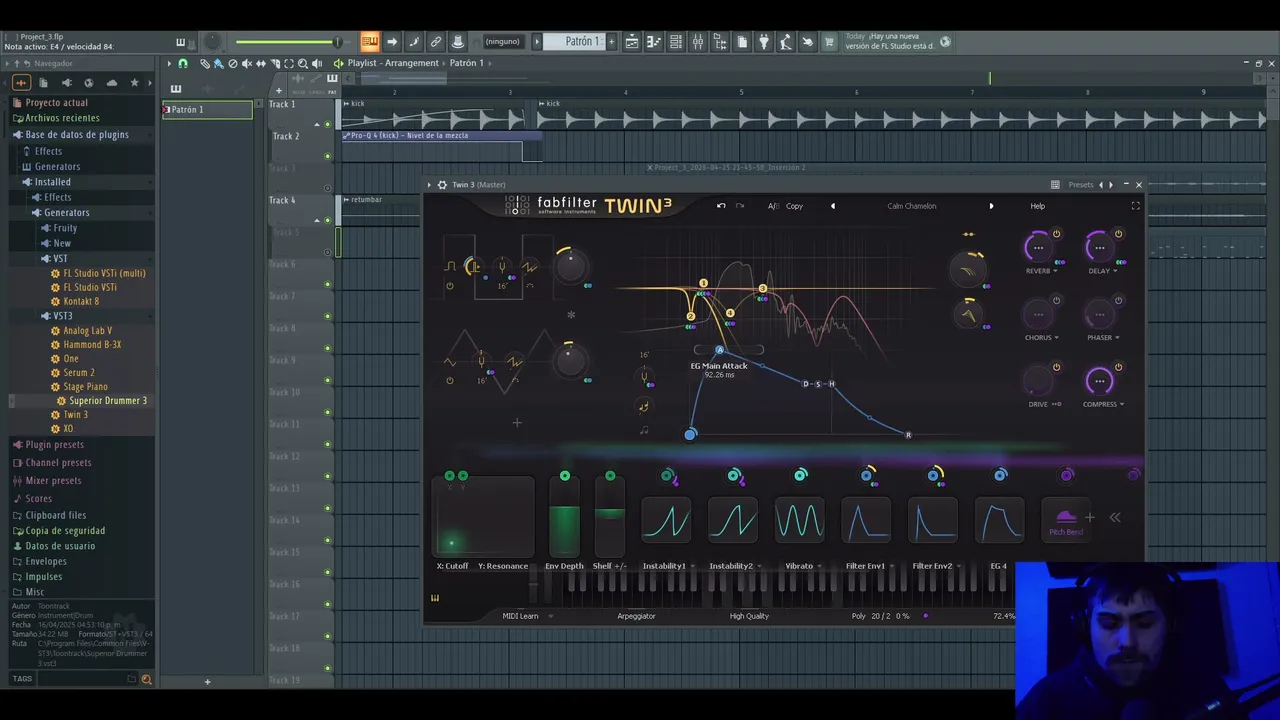The height and width of the screenshot is (720, 1280).
Task: Click Twin 3 undo arrow
Action: [721, 206]
